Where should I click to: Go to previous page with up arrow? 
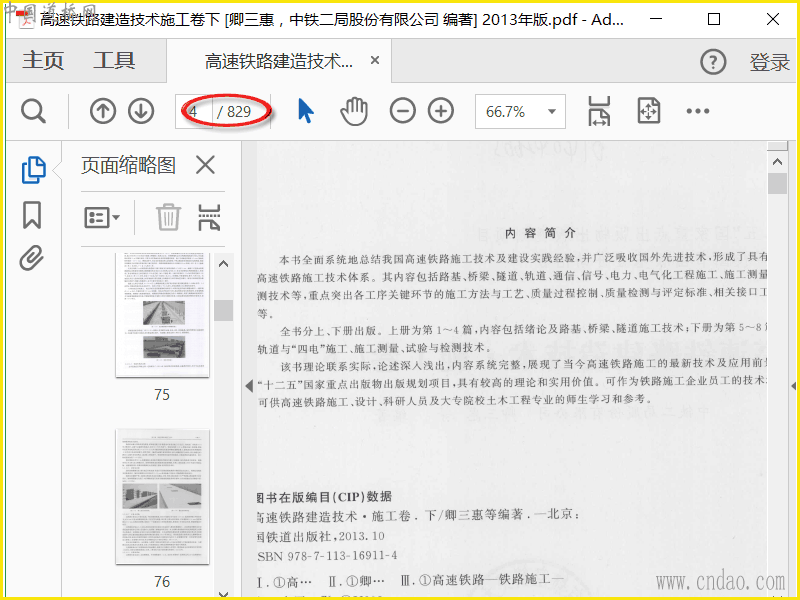coord(103,111)
